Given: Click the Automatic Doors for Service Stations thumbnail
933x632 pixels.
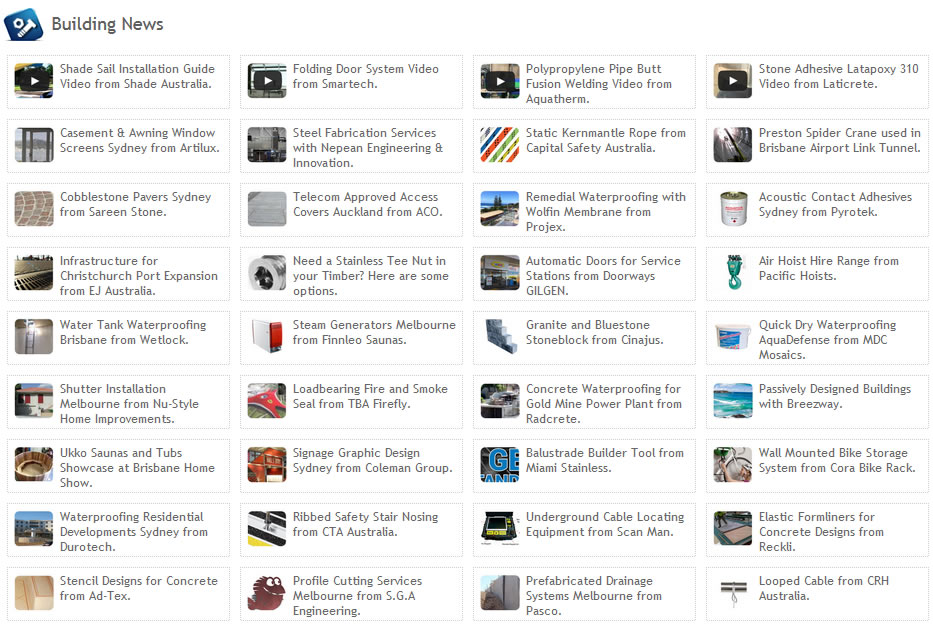Looking at the screenshot, I should [500, 273].
